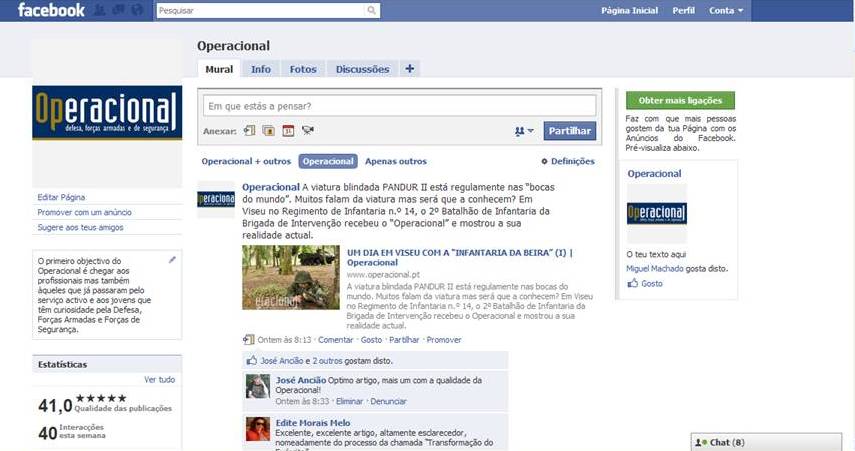The image size is (855, 451).
Task: Click Sugere aos teus amigos link
Action: pyautogui.click(x=80, y=227)
